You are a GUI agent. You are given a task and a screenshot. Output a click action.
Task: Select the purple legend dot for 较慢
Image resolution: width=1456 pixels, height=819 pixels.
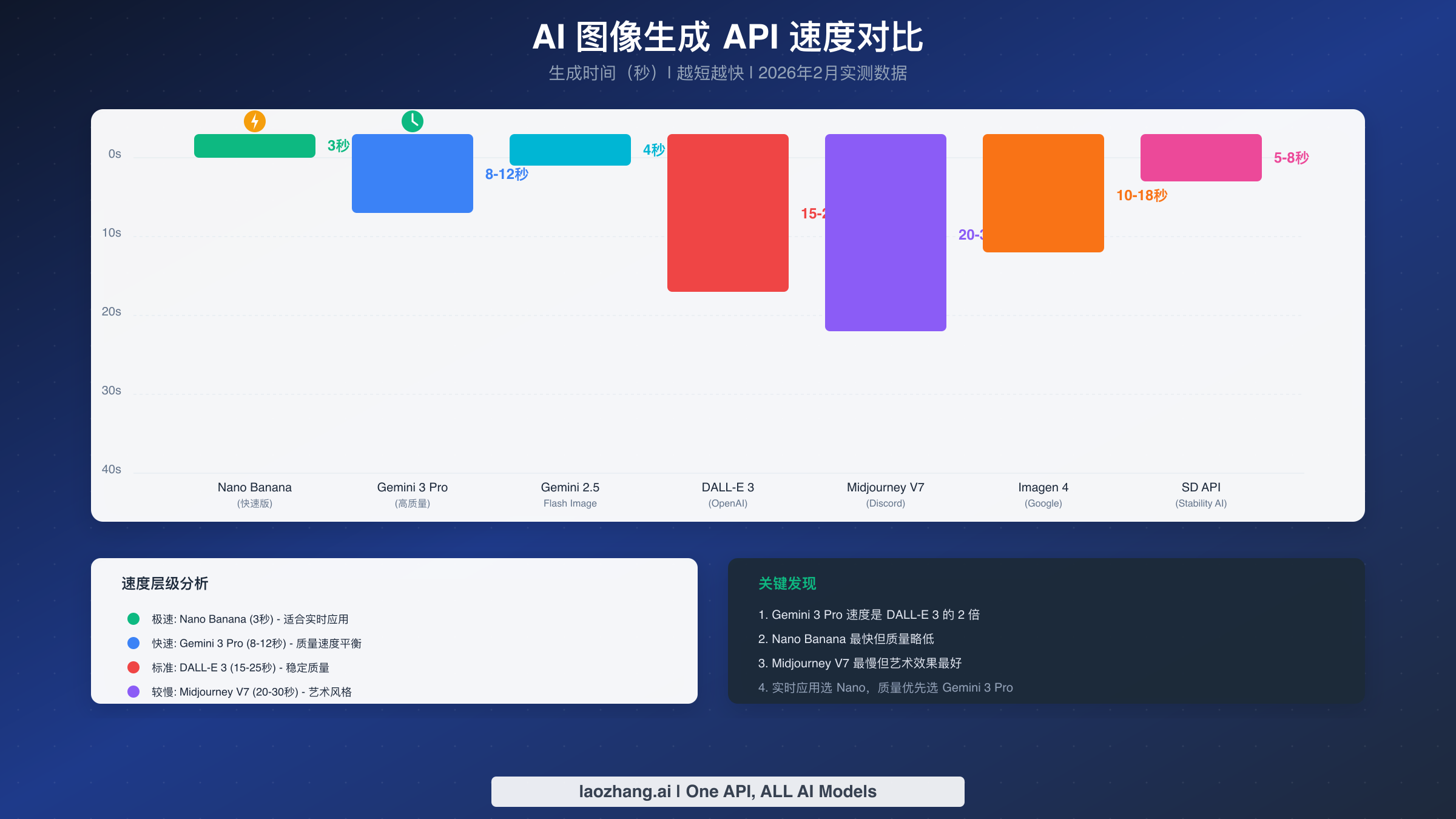pos(133,692)
